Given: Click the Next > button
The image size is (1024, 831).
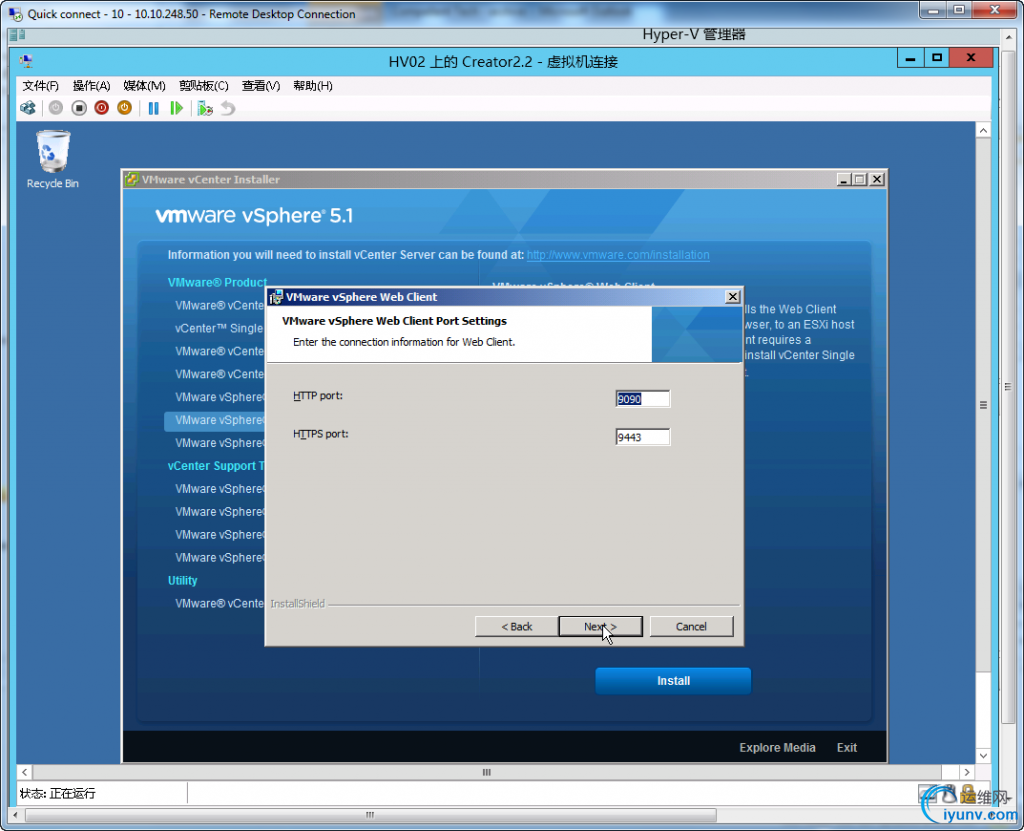Looking at the screenshot, I should (x=600, y=627).
